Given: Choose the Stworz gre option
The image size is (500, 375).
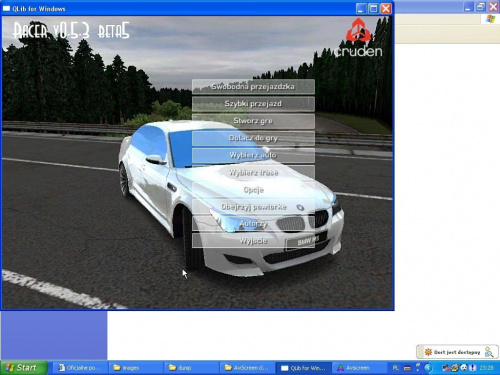Looking at the screenshot, I should [253, 121].
